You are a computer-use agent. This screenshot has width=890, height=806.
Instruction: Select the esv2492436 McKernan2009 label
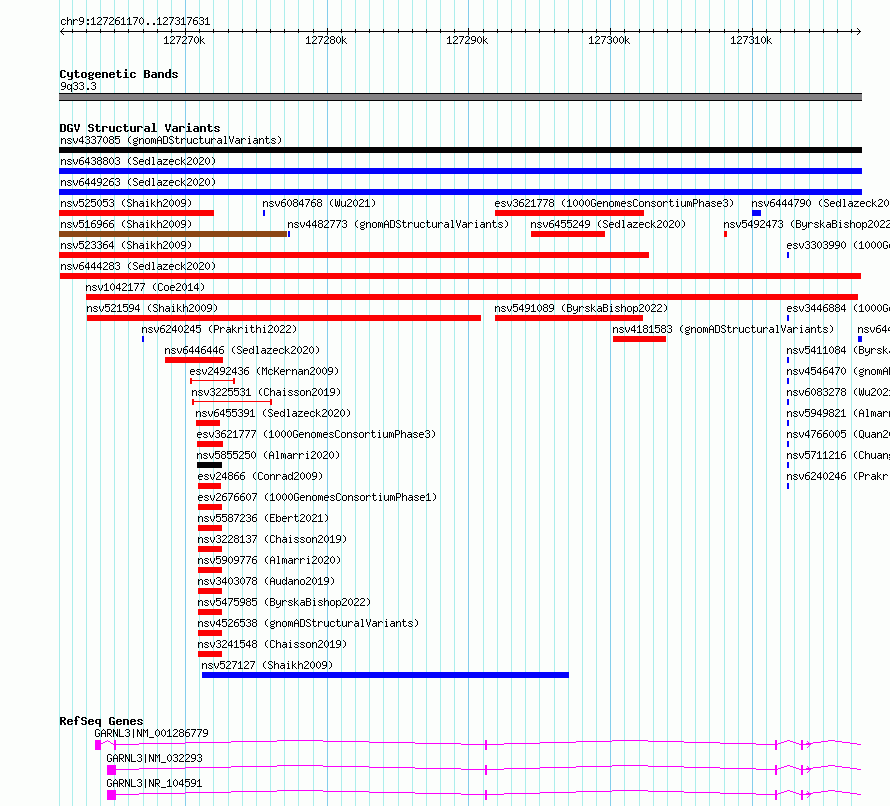[265, 371]
